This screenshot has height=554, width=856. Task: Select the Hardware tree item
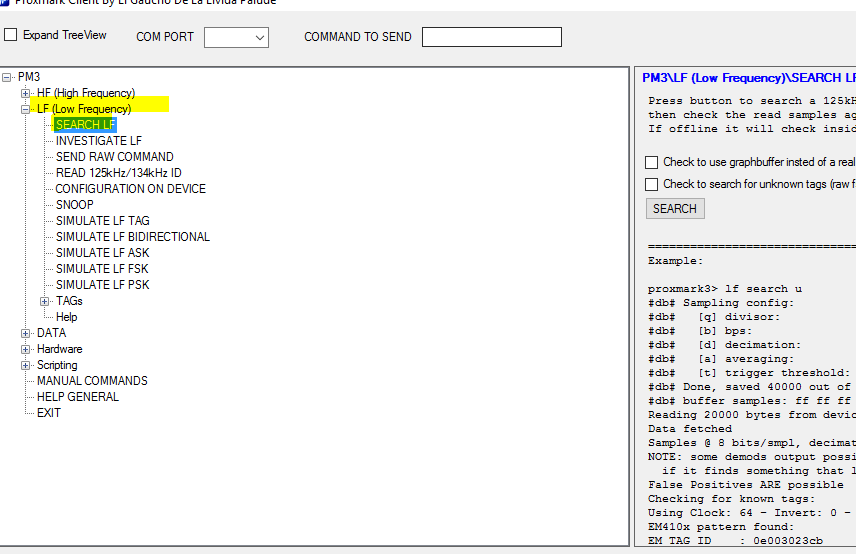click(x=60, y=349)
